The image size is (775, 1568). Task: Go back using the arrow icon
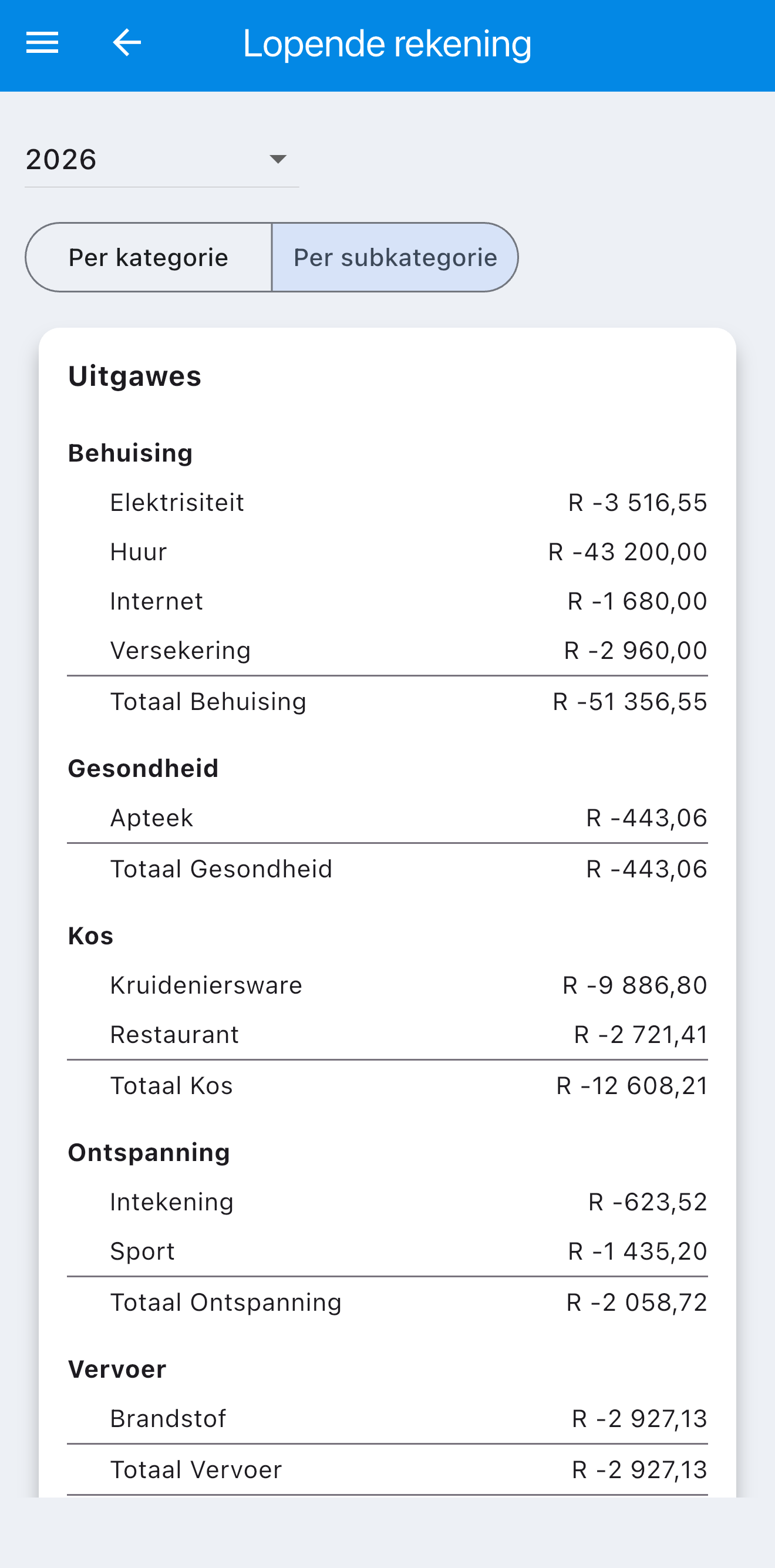[127, 43]
